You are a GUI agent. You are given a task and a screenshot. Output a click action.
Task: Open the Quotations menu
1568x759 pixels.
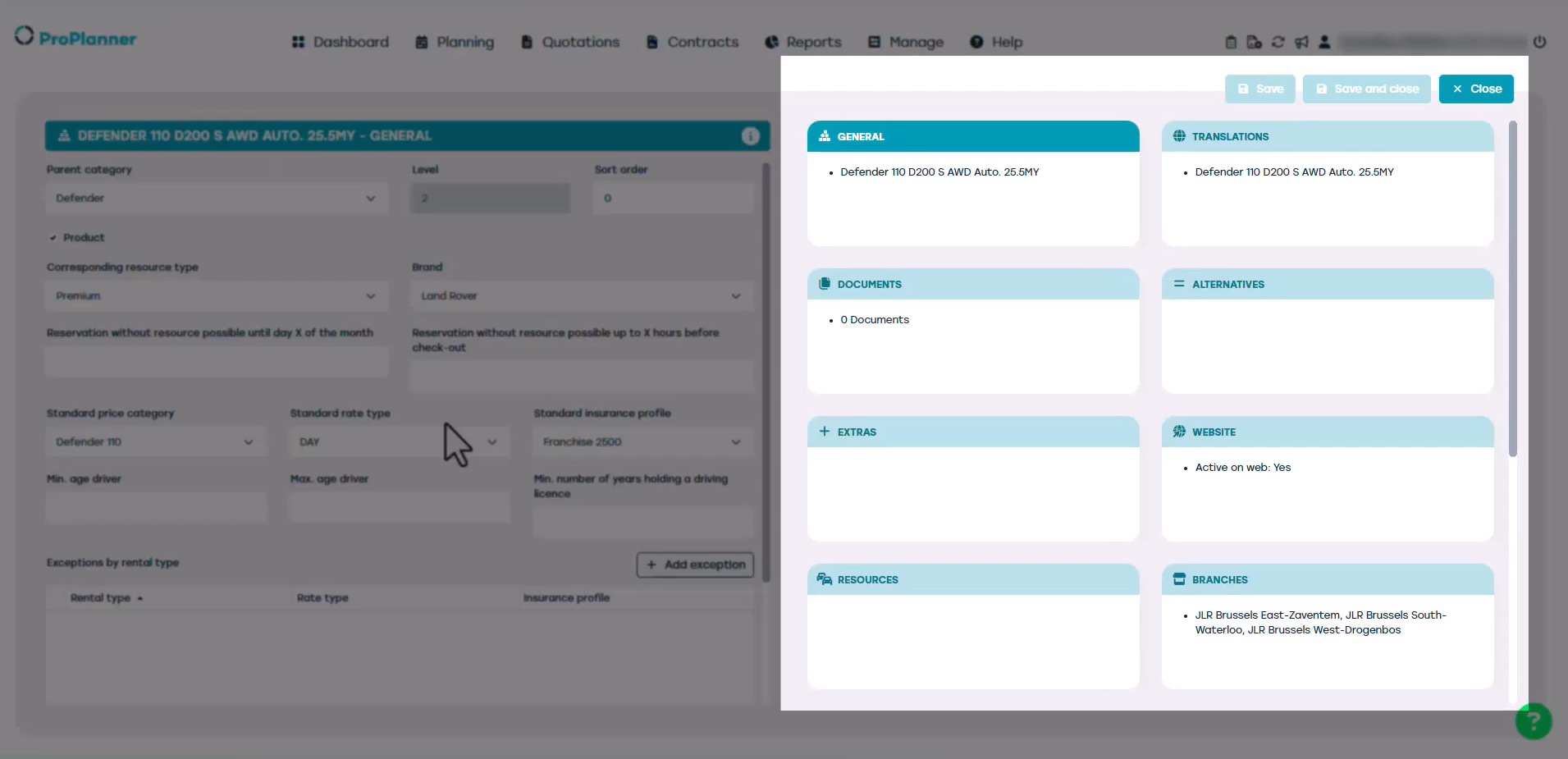[571, 42]
